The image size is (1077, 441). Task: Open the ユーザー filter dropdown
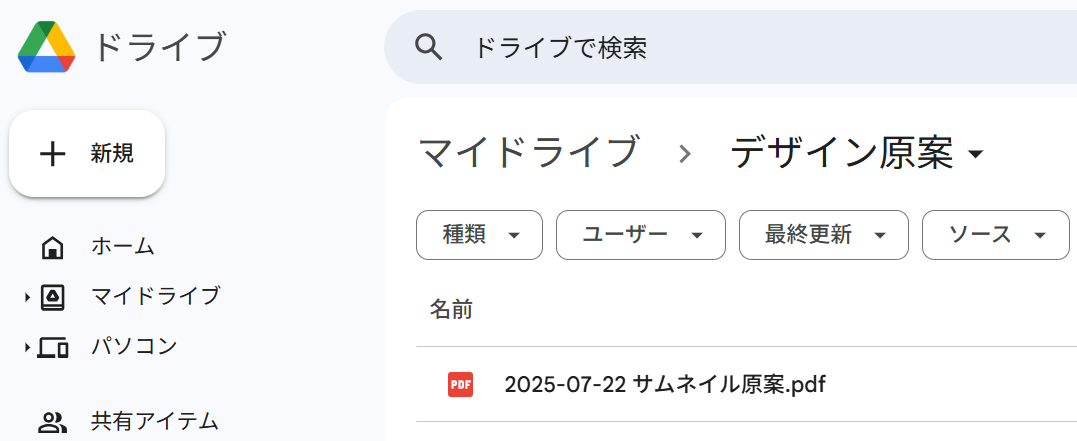[640, 235]
